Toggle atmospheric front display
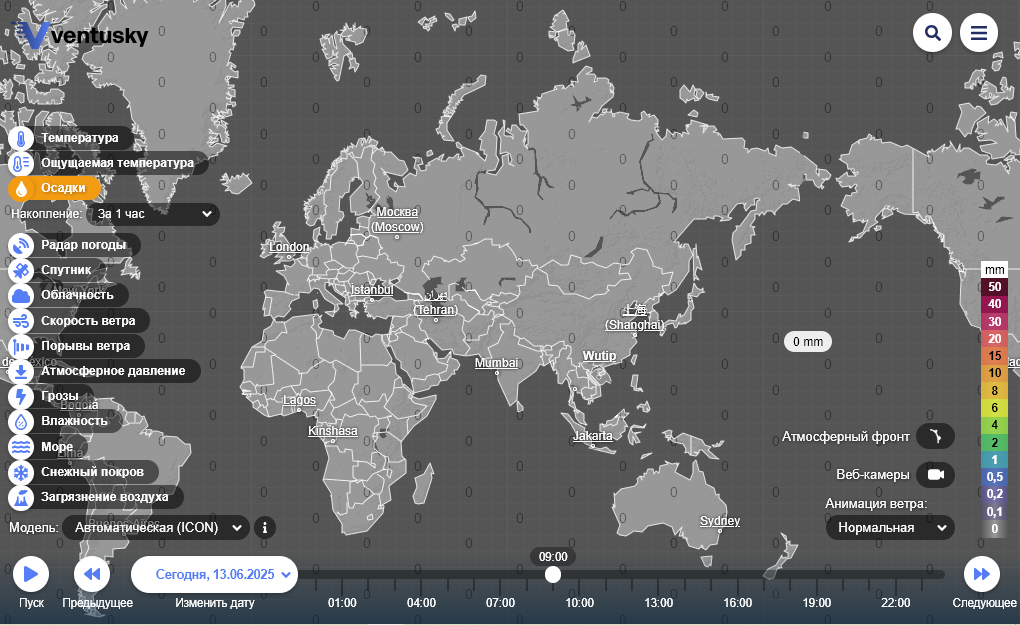The image size is (1020, 625). (x=935, y=437)
